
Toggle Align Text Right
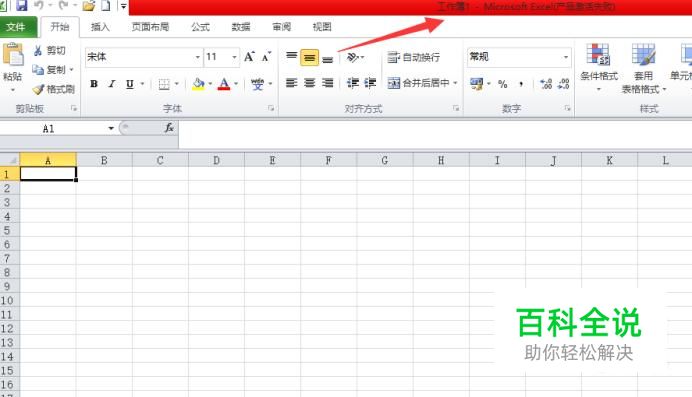pyautogui.click(x=327, y=83)
